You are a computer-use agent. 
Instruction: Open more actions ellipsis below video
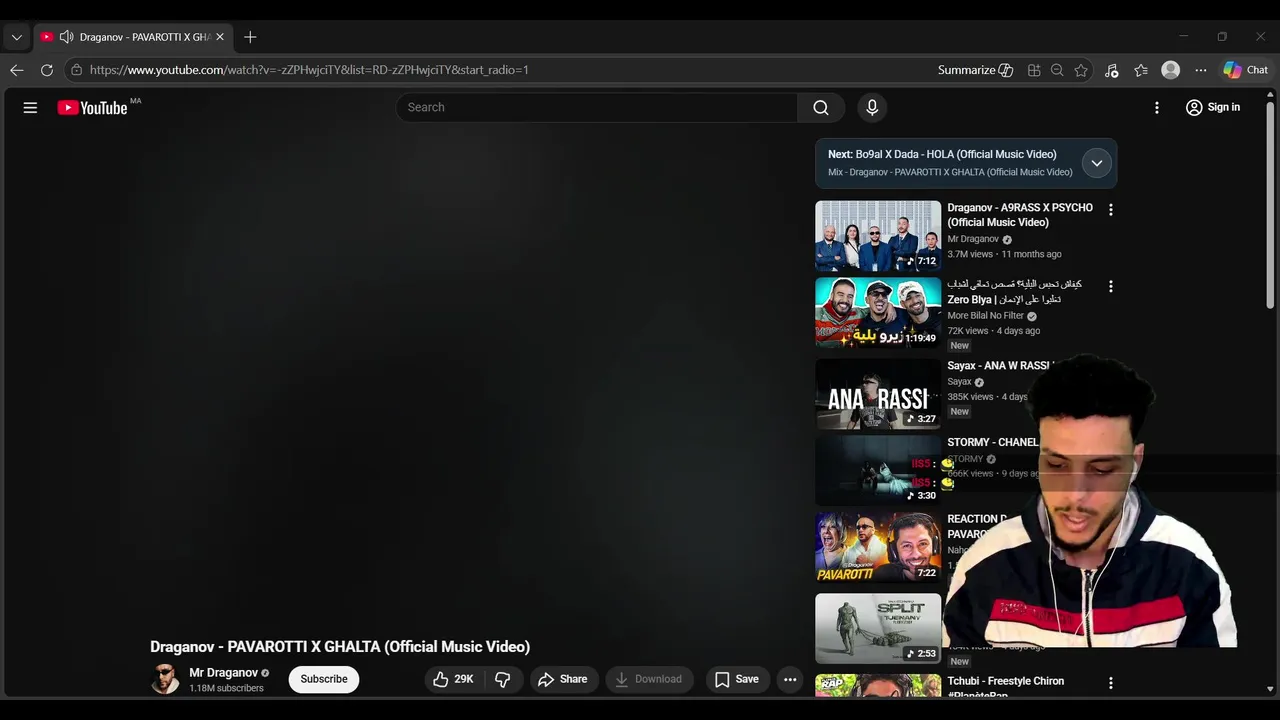(790, 679)
